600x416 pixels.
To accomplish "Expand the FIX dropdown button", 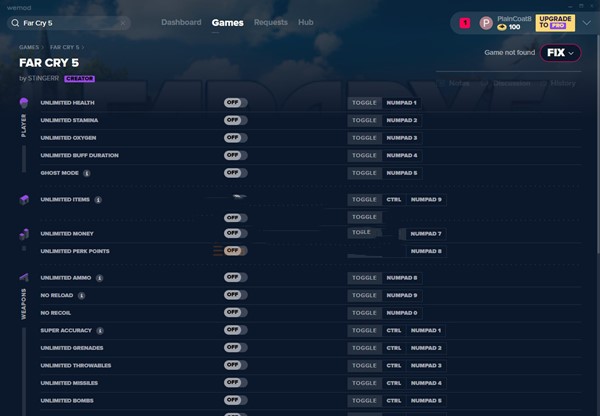I will [x=559, y=53].
